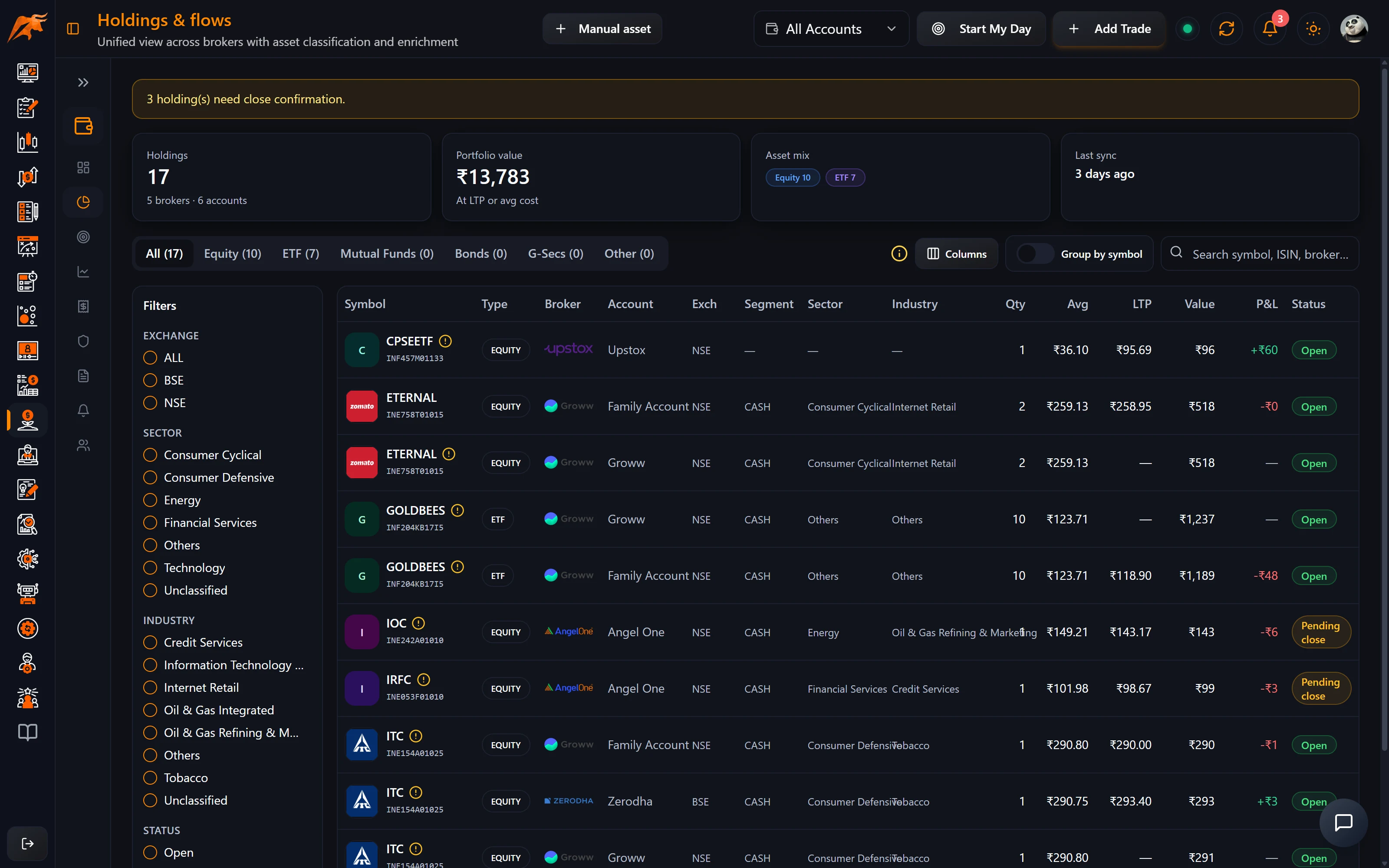Click Start My Day button

(x=981, y=29)
